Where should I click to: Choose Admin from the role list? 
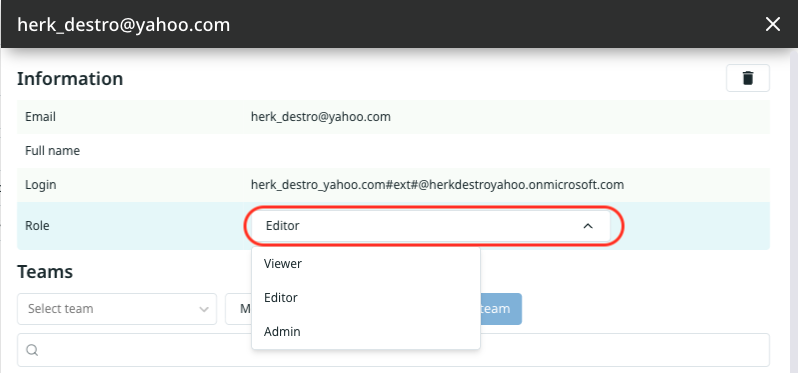366,332
